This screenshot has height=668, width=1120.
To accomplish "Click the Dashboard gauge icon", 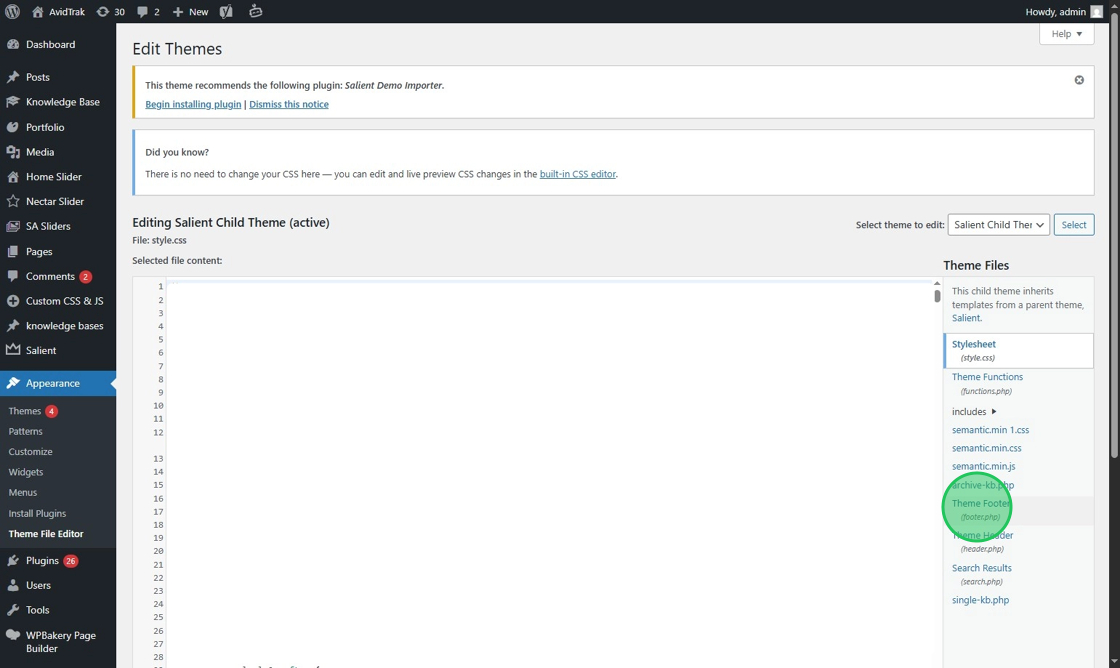I will 13,44.
